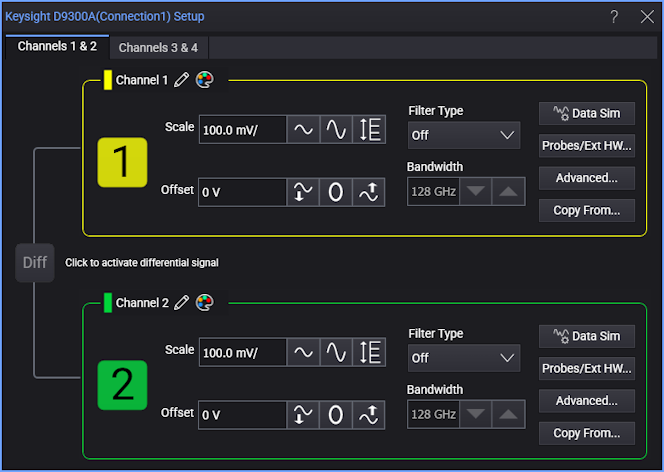Screen dimensions: 664x472
Task: Click Channel 2 Copy From button
Action: click(587, 433)
